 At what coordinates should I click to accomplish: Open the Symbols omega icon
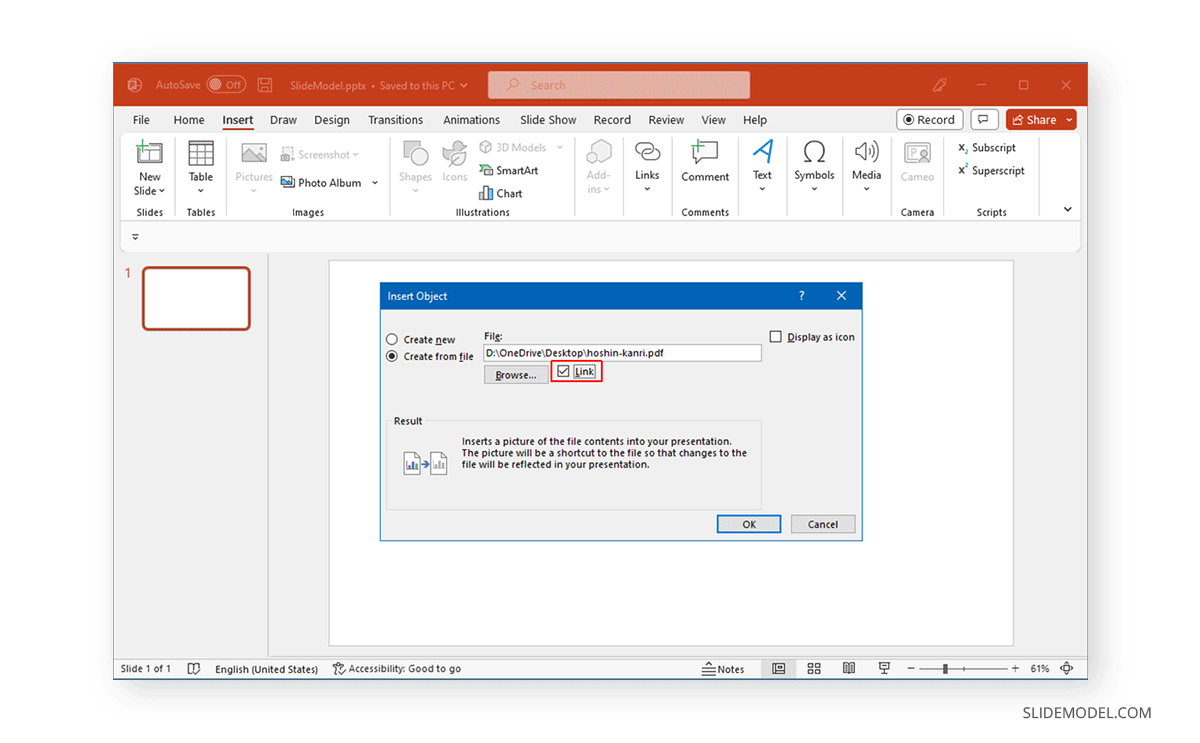(814, 153)
